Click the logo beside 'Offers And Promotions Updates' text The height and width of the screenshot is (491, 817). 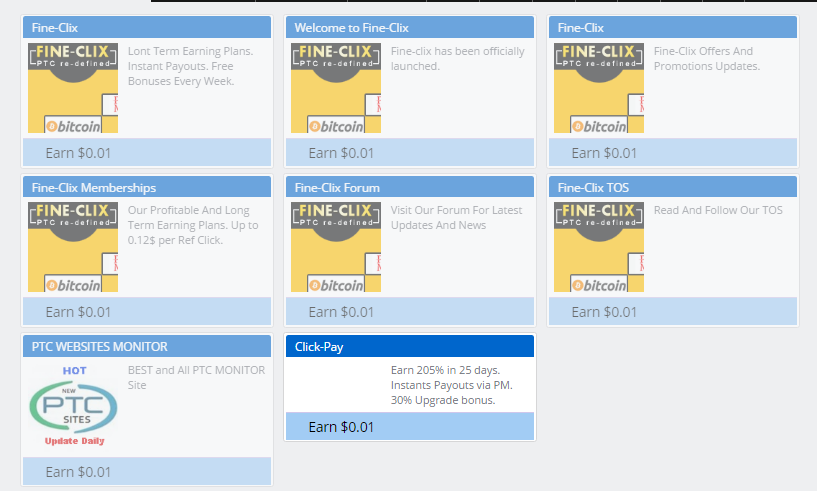tap(598, 88)
